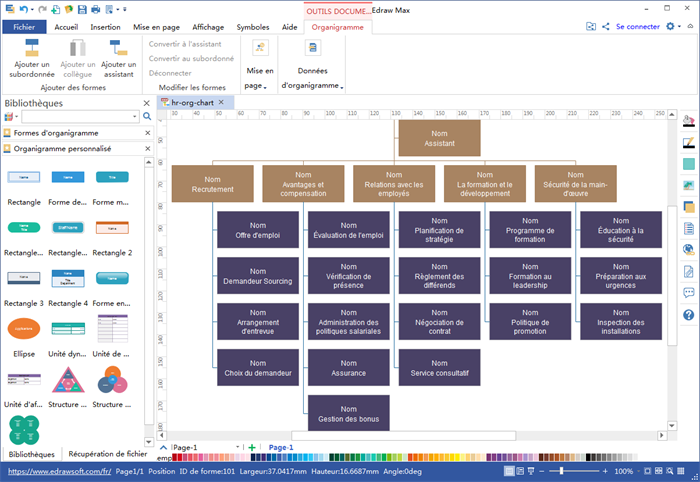Click the print icon in quick access toolbar
Image resolution: width=700 pixels, height=482 pixels.
(x=95, y=9)
